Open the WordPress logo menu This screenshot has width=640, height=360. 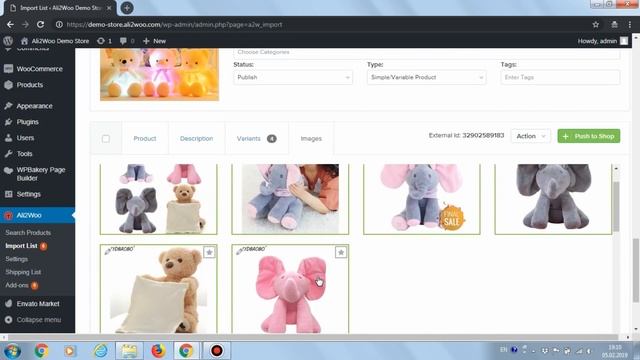coord(8,41)
